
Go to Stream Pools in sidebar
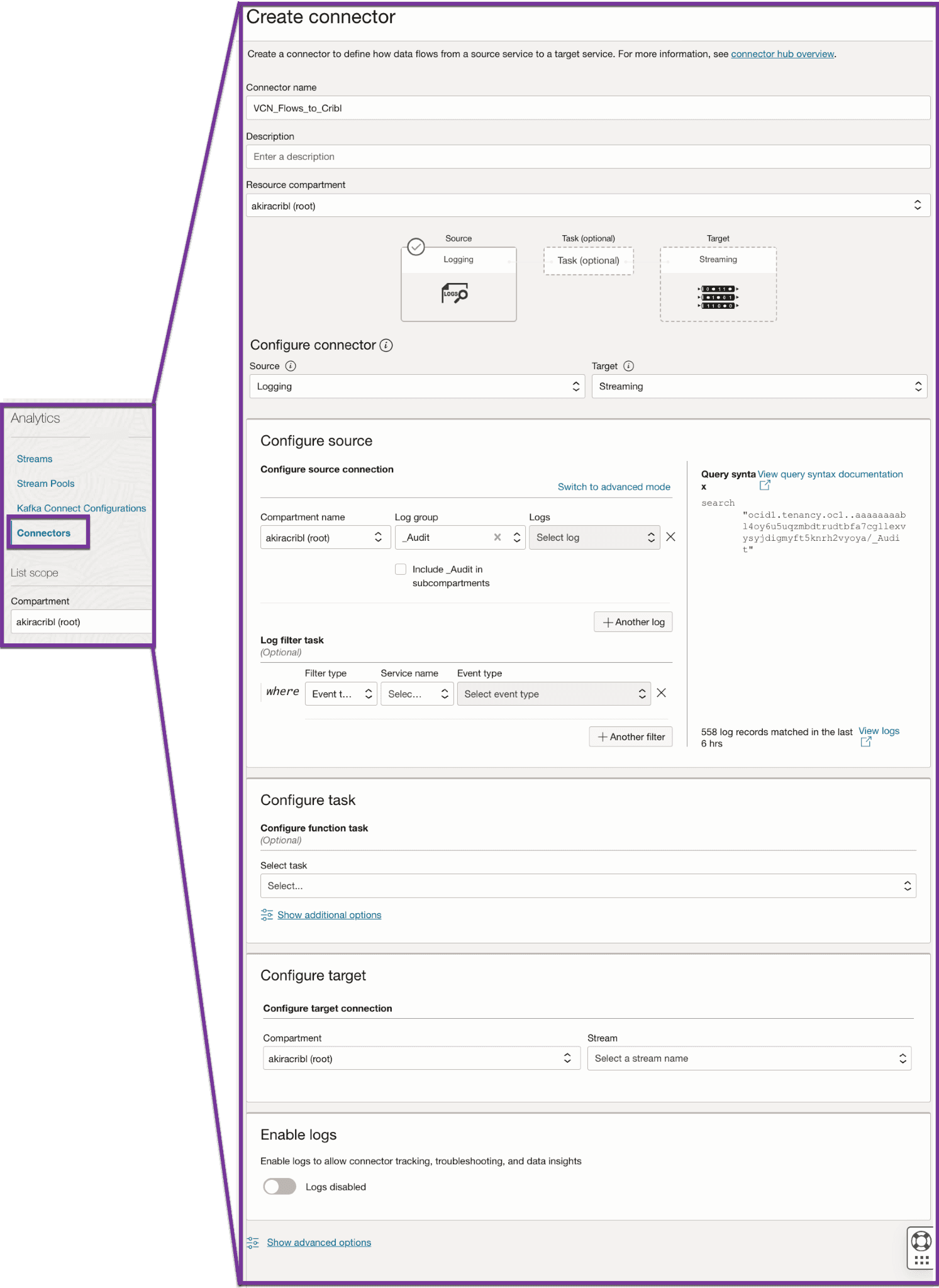pyautogui.click(x=45, y=484)
